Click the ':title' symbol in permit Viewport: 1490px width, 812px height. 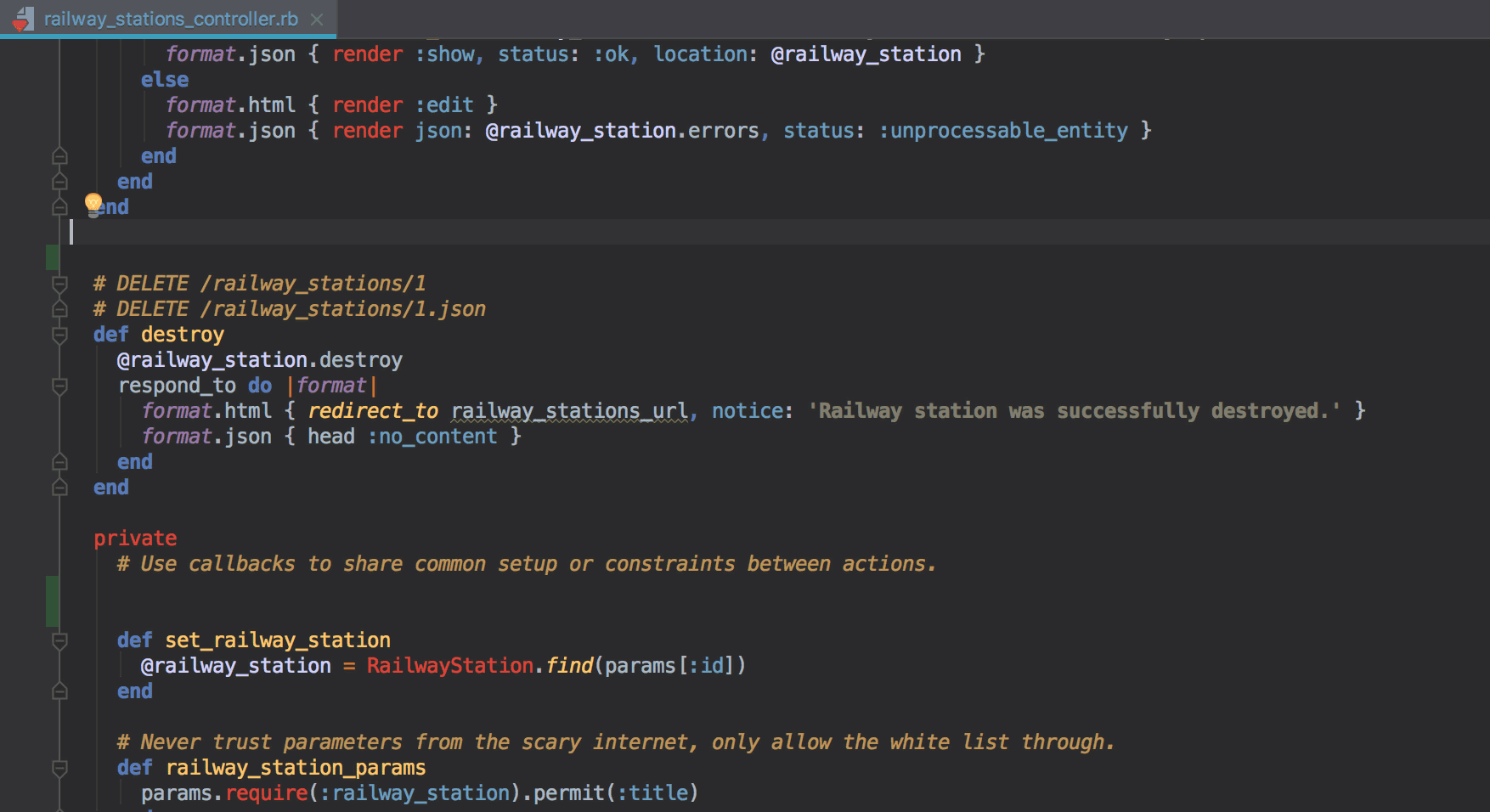[653, 793]
